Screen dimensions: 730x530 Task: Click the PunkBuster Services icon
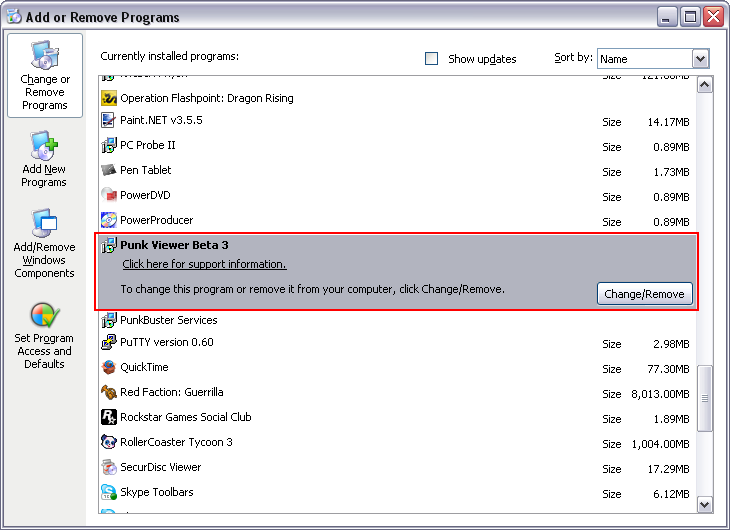pos(109,320)
